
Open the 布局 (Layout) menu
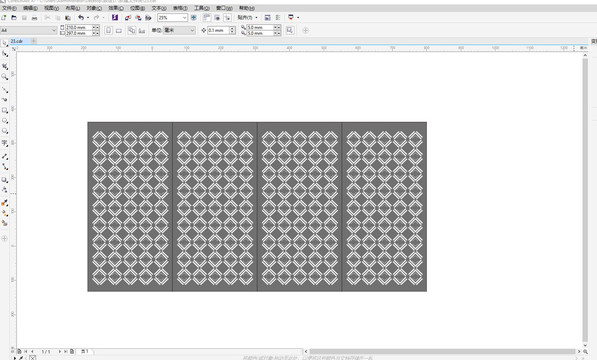coord(72,8)
